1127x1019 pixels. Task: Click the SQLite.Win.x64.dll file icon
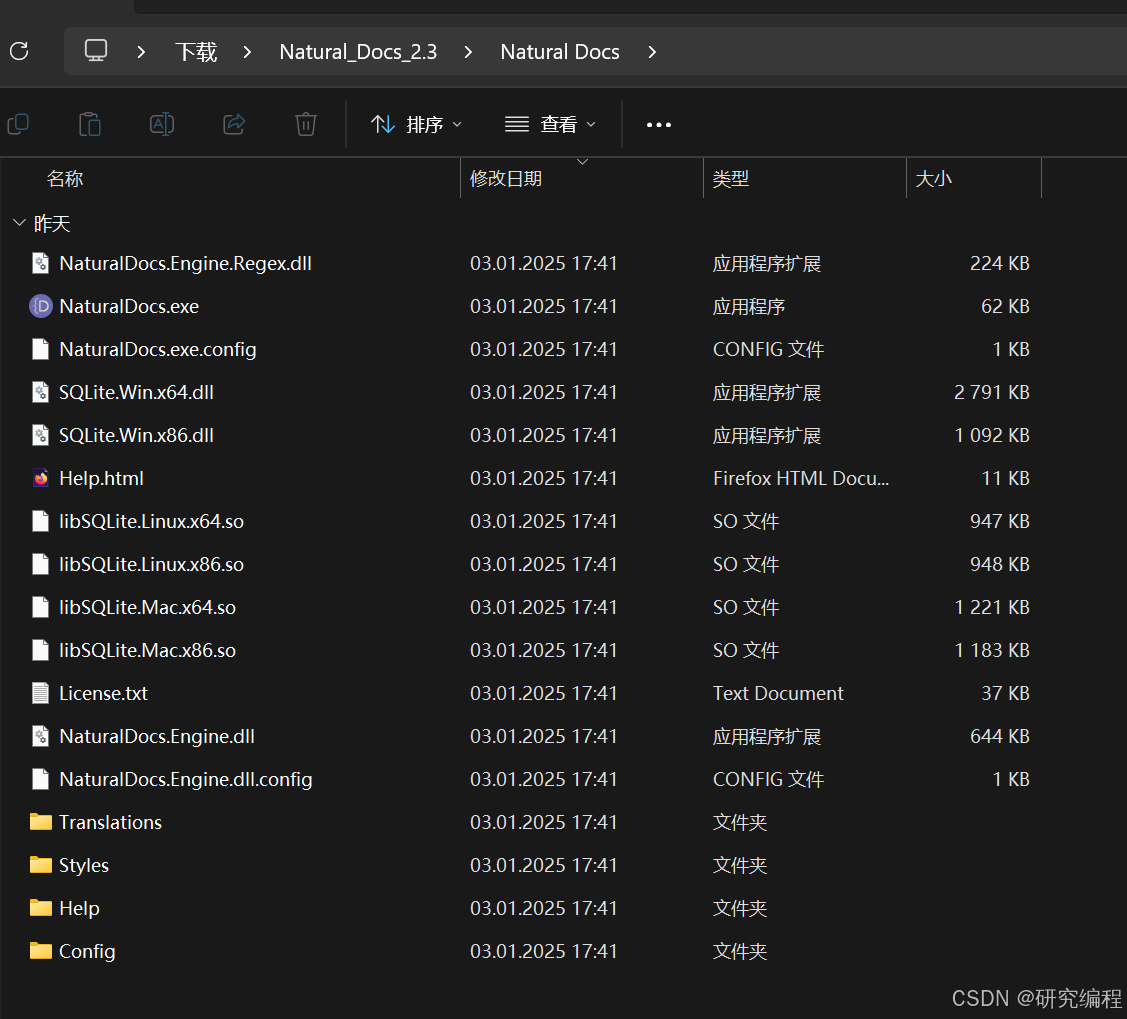coord(41,392)
